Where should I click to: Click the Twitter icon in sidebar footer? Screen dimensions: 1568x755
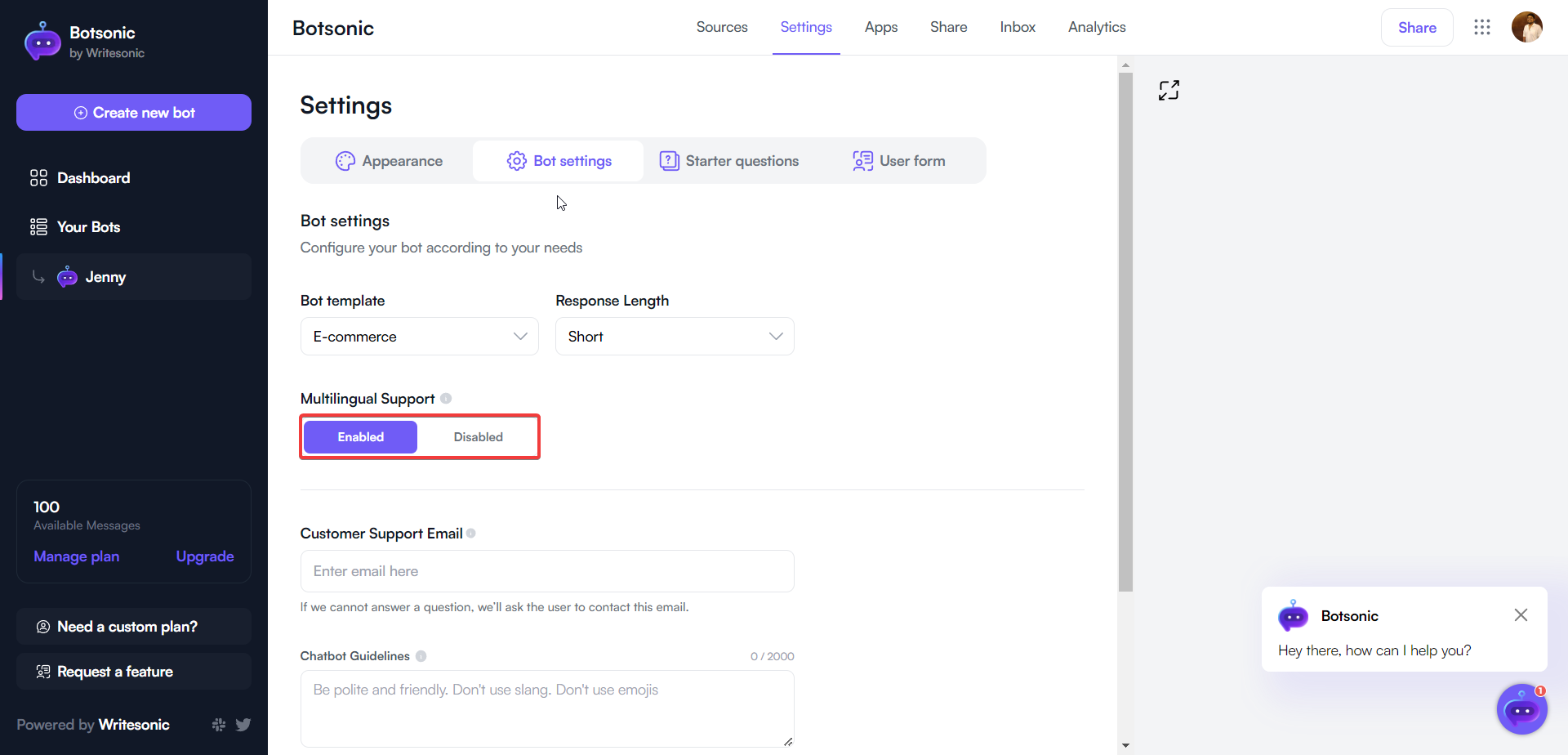coord(243,724)
